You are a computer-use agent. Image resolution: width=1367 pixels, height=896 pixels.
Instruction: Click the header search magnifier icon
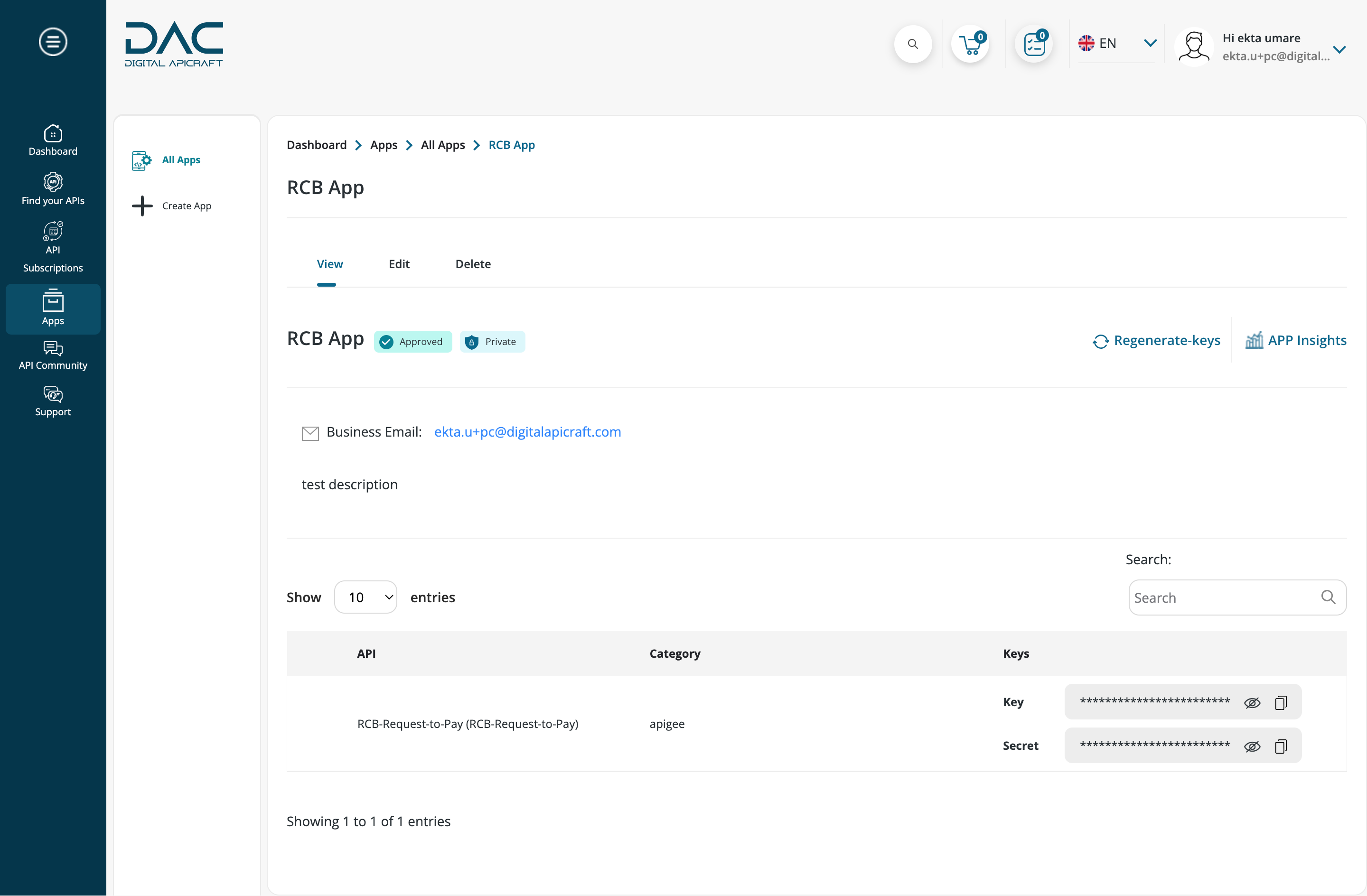coord(912,44)
